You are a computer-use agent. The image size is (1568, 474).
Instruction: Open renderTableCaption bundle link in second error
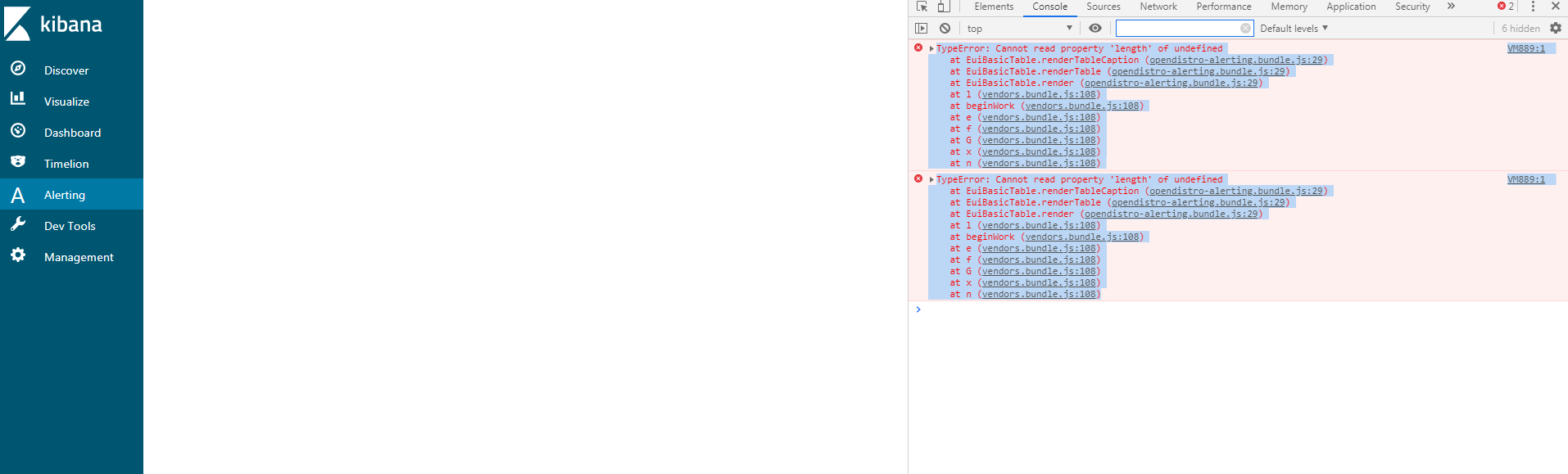(1236, 191)
